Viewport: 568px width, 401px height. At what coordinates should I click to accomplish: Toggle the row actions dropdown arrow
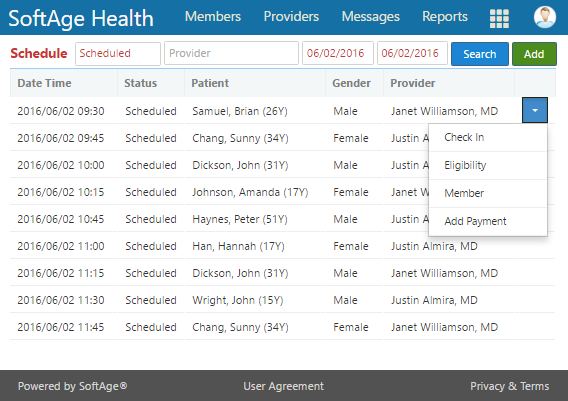coord(535,110)
